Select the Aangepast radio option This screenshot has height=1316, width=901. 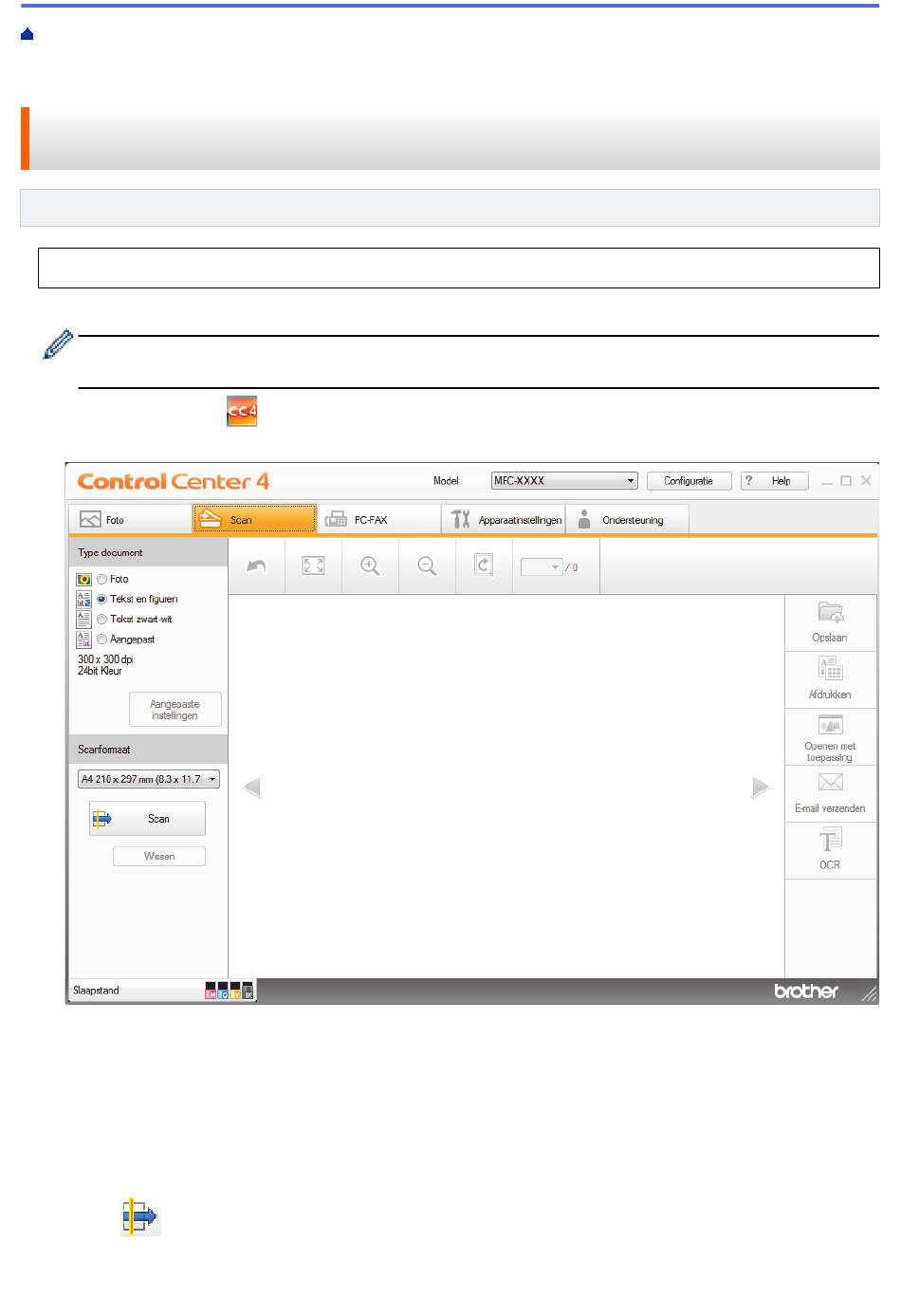pyautogui.click(x=101, y=639)
